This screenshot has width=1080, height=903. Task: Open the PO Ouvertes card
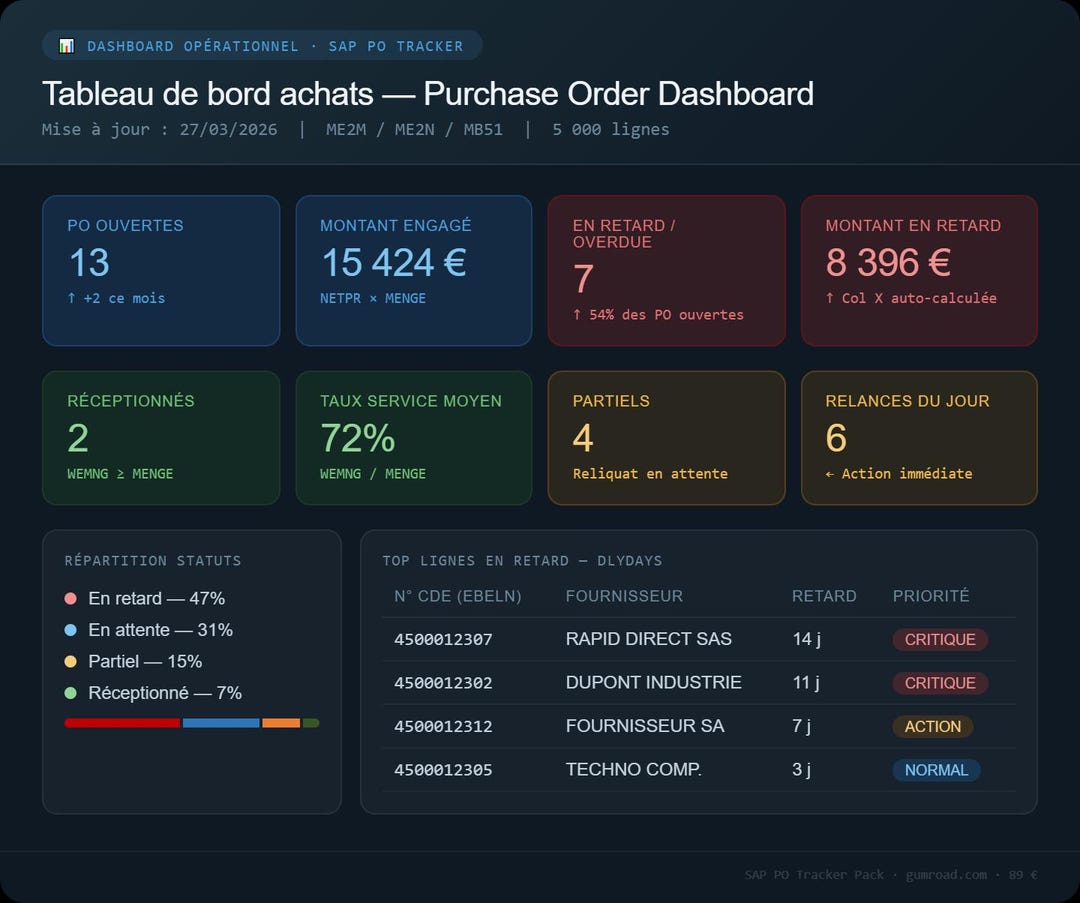pos(161,271)
